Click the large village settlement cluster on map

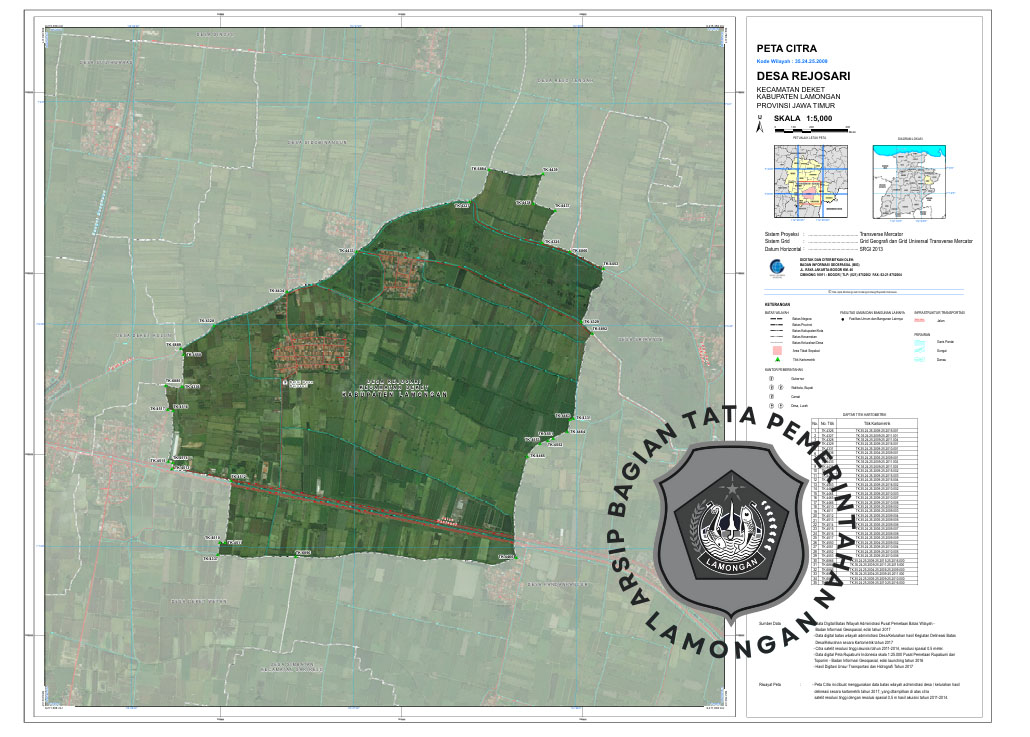pos(312,349)
